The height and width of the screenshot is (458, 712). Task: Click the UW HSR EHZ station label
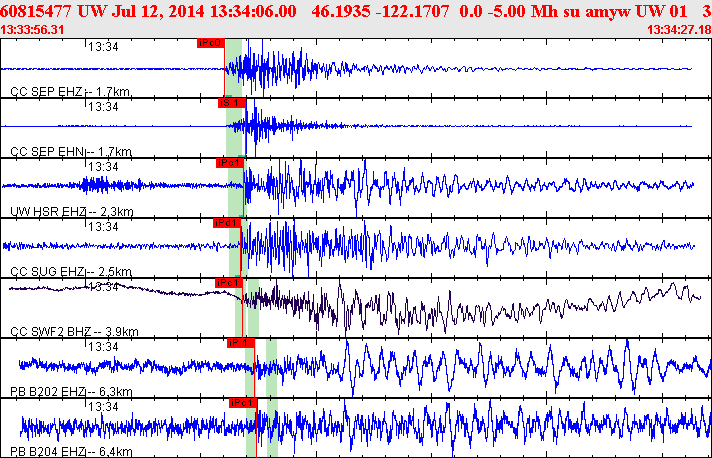click(x=72, y=212)
